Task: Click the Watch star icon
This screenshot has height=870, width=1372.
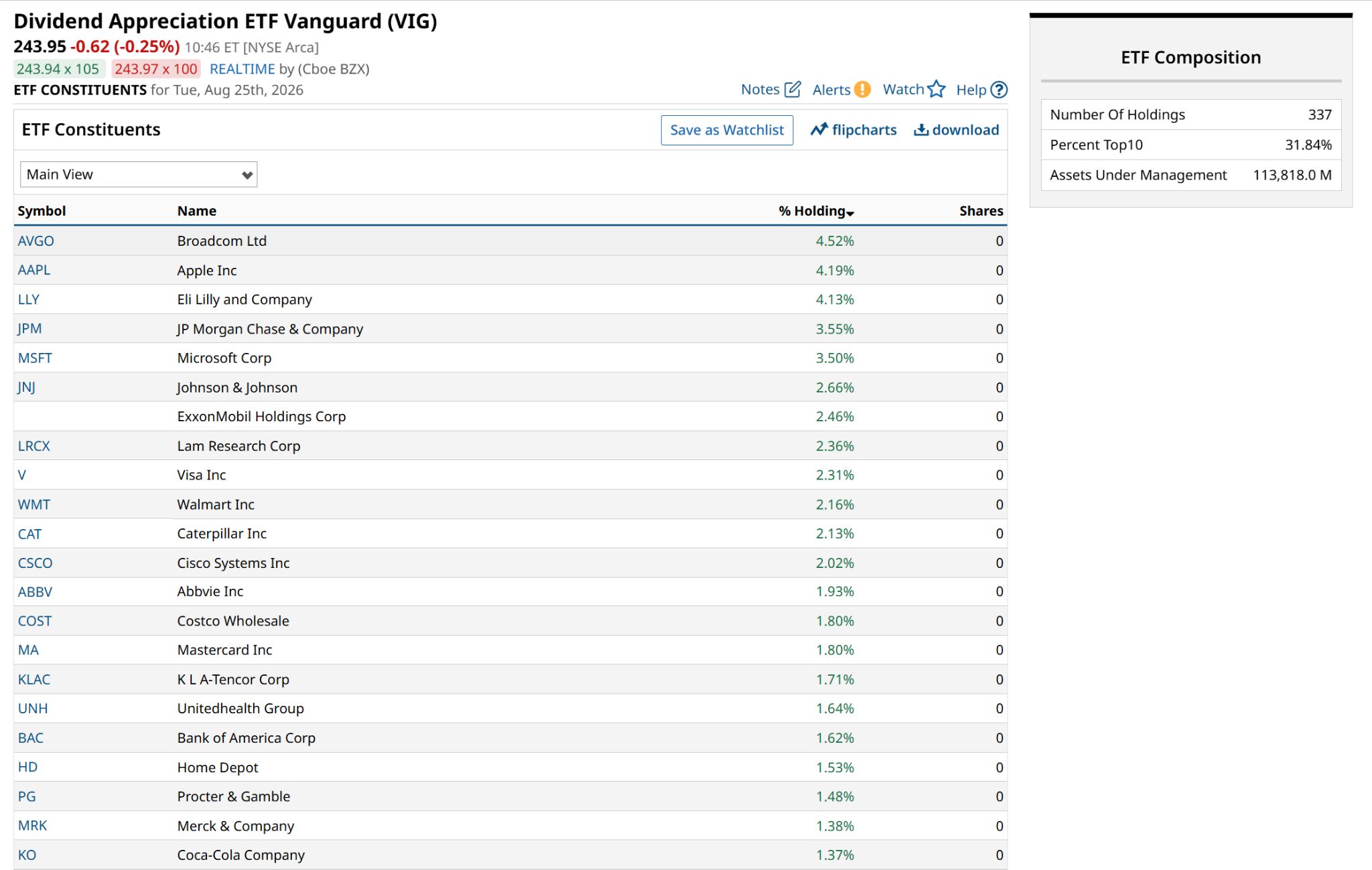Action: (937, 89)
